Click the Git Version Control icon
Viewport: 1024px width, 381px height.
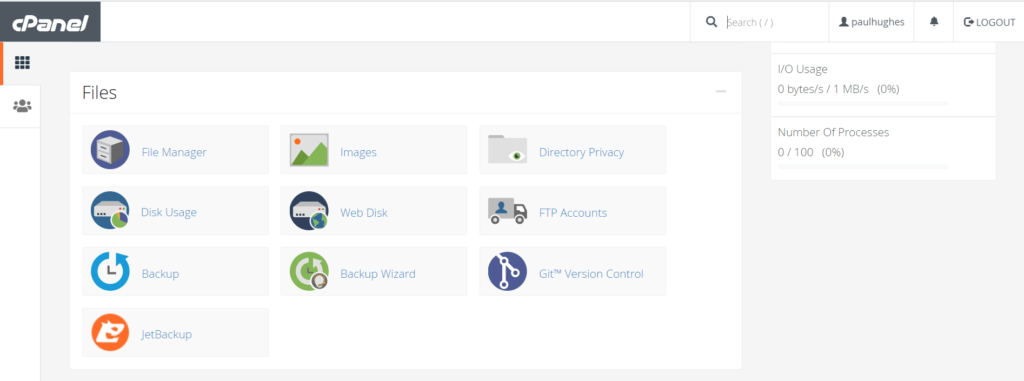[x=507, y=271]
